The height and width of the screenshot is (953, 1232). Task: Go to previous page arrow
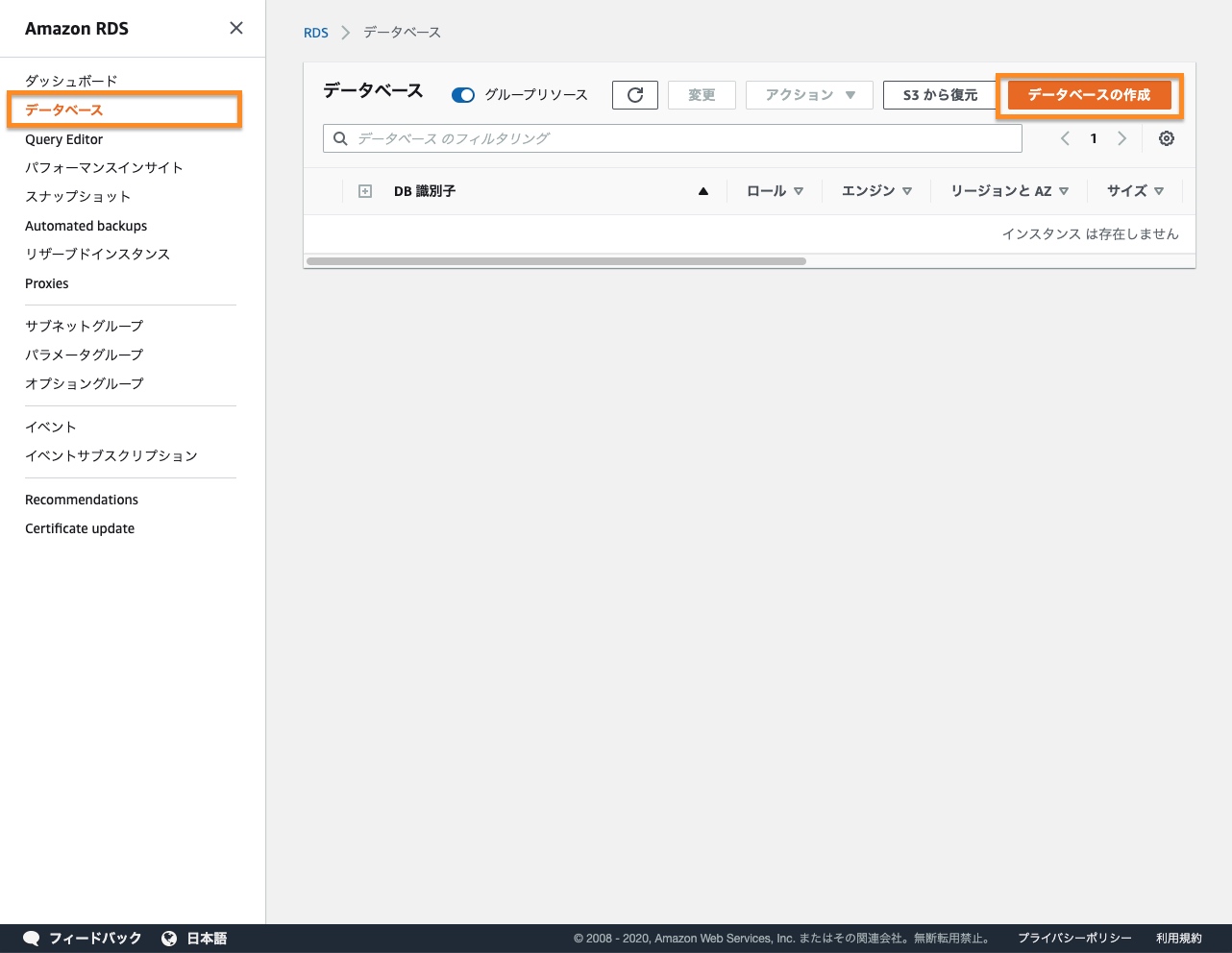[x=1065, y=138]
